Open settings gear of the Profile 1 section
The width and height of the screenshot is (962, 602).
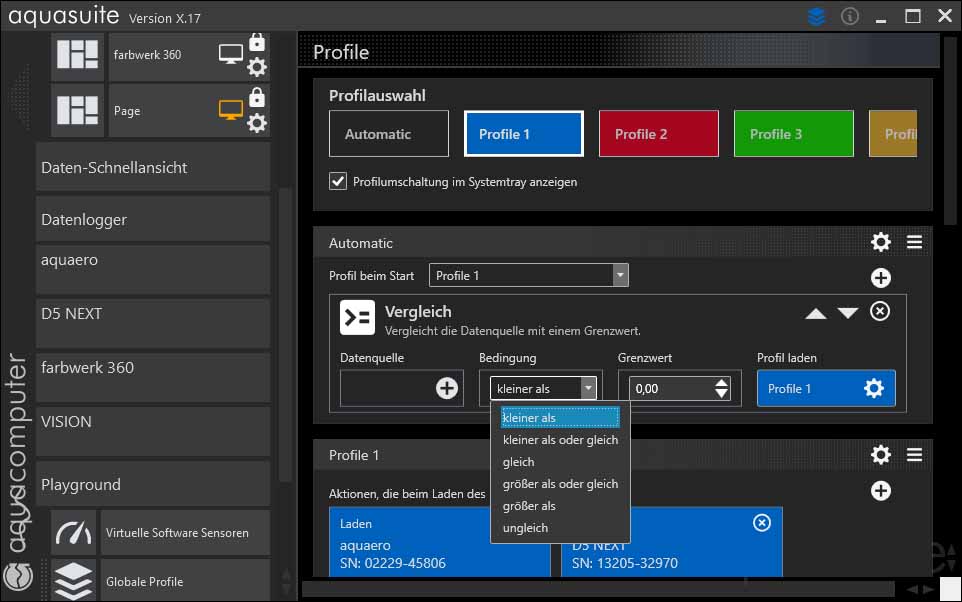tap(880, 455)
